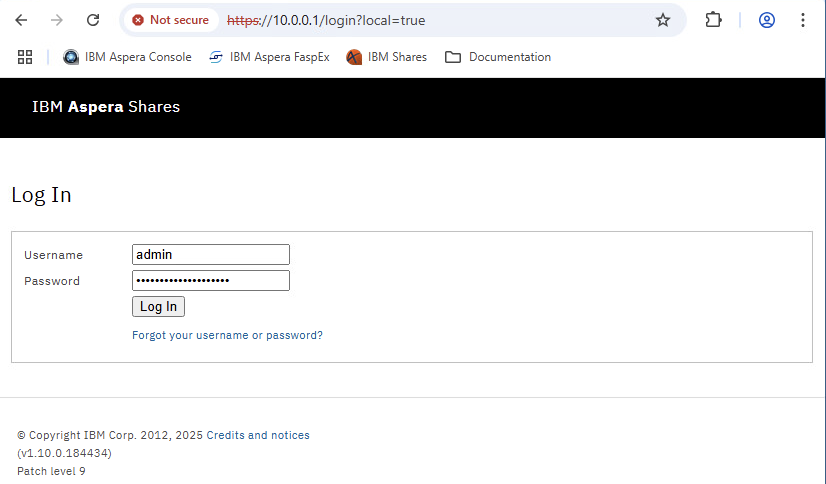This screenshot has height=484, width=826.
Task: Open the Credits and notices link
Action: [258, 435]
